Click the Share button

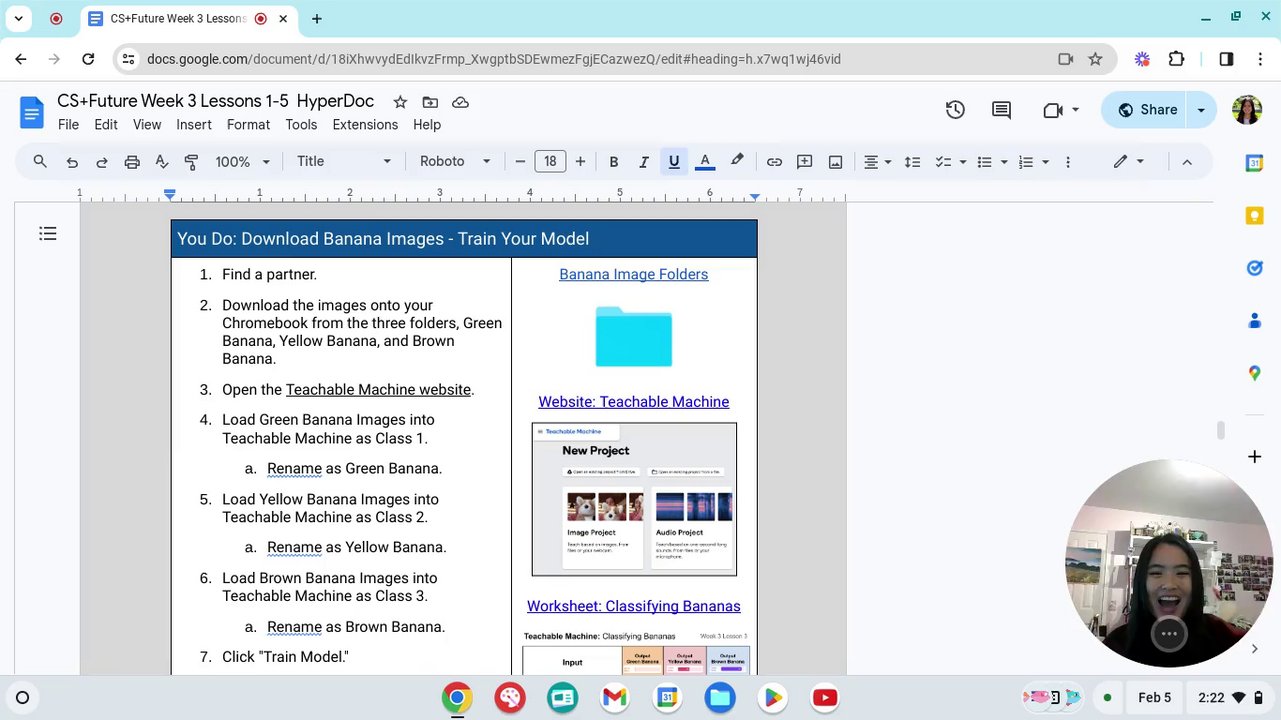[1147, 110]
